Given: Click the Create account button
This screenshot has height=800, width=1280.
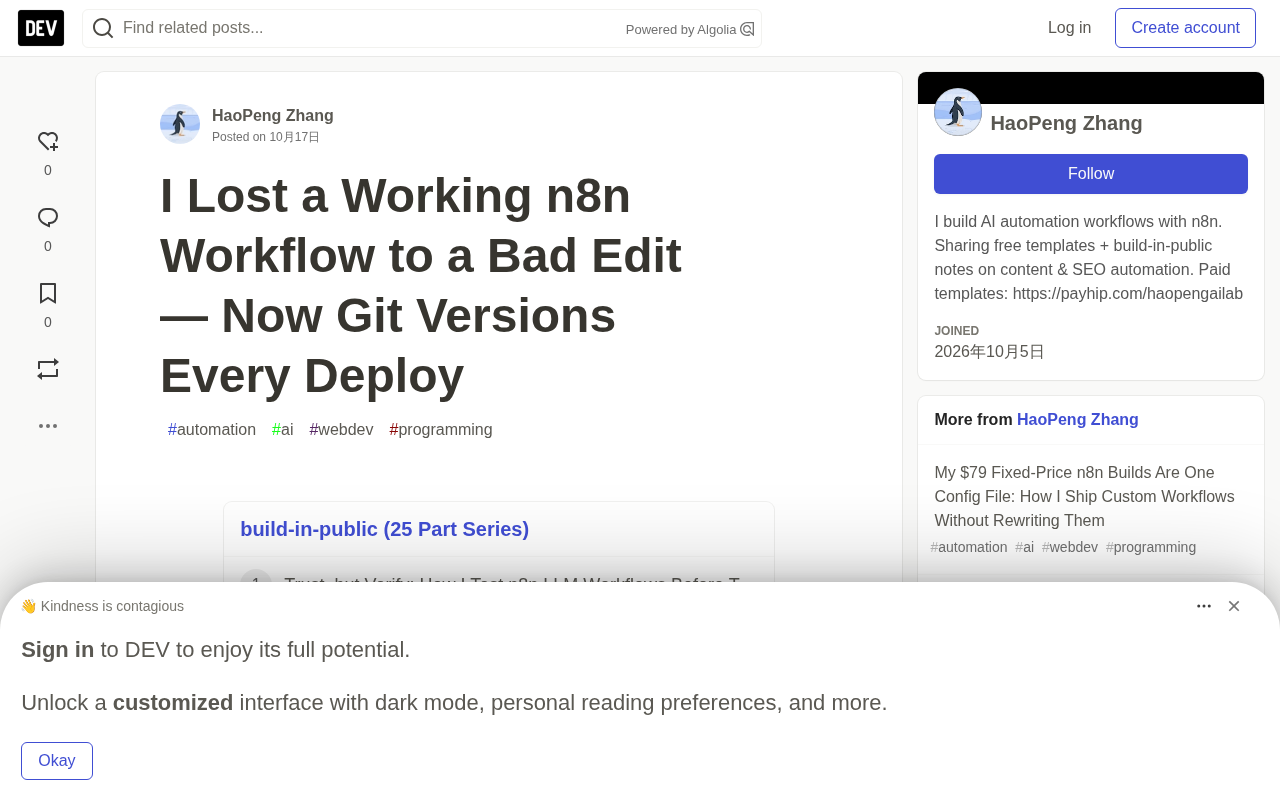Looking at the screenshot, I should 1185,28.
